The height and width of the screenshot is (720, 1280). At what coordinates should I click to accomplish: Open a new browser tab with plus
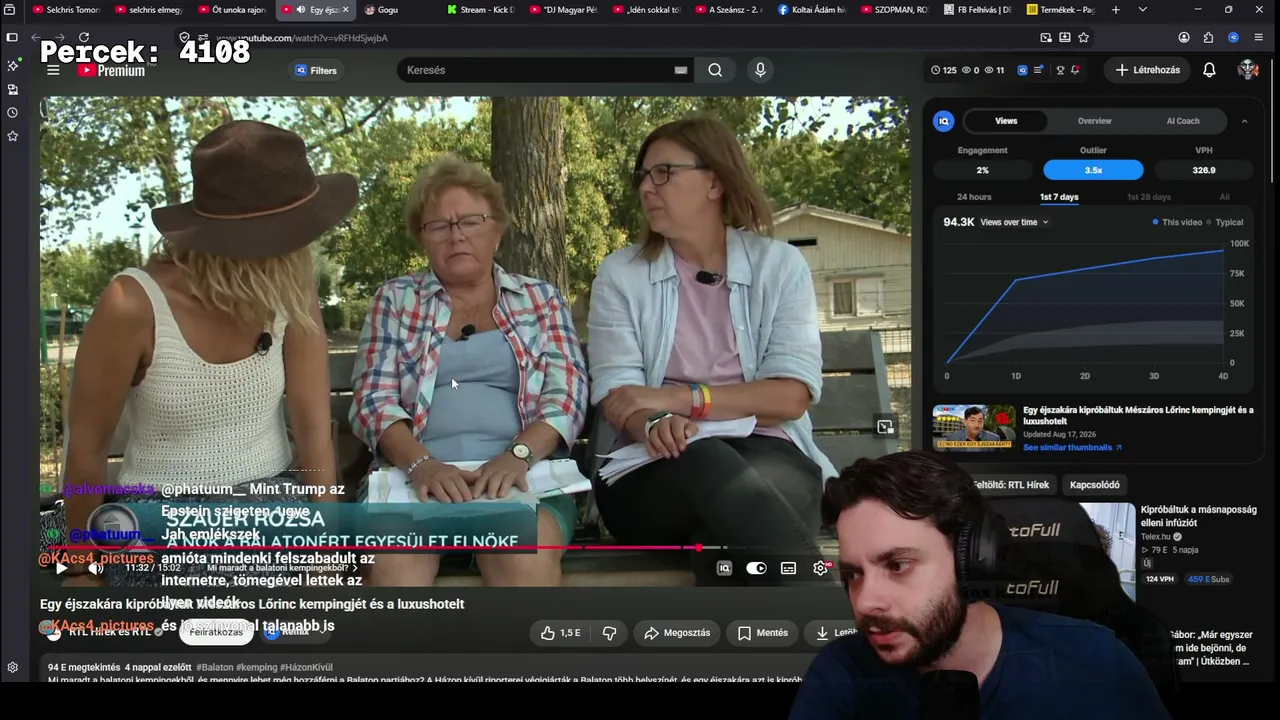tap(1116, 10)
